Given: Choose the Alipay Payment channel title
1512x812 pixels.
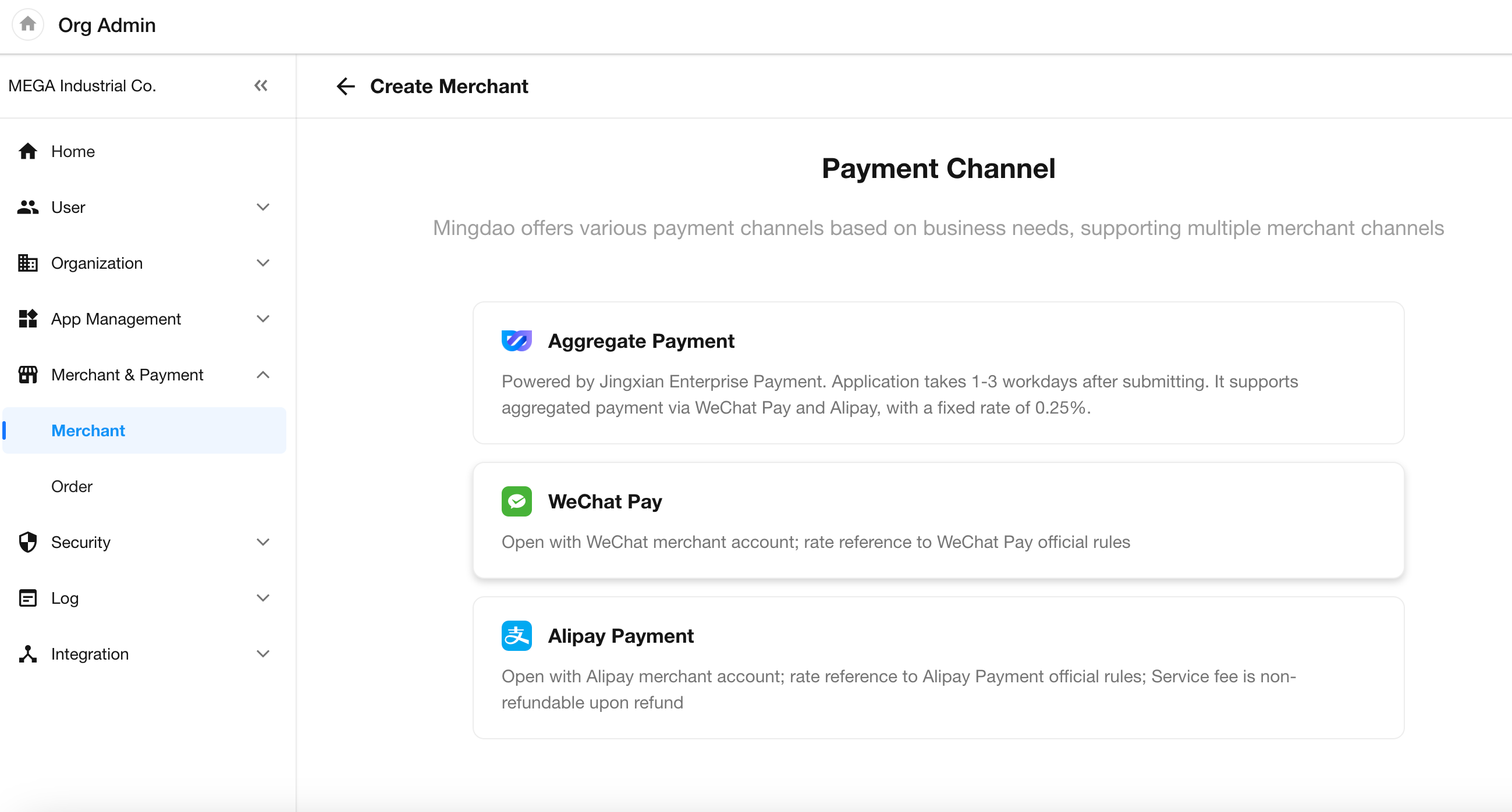Looking at the screenshot, I should pos(620,635).
